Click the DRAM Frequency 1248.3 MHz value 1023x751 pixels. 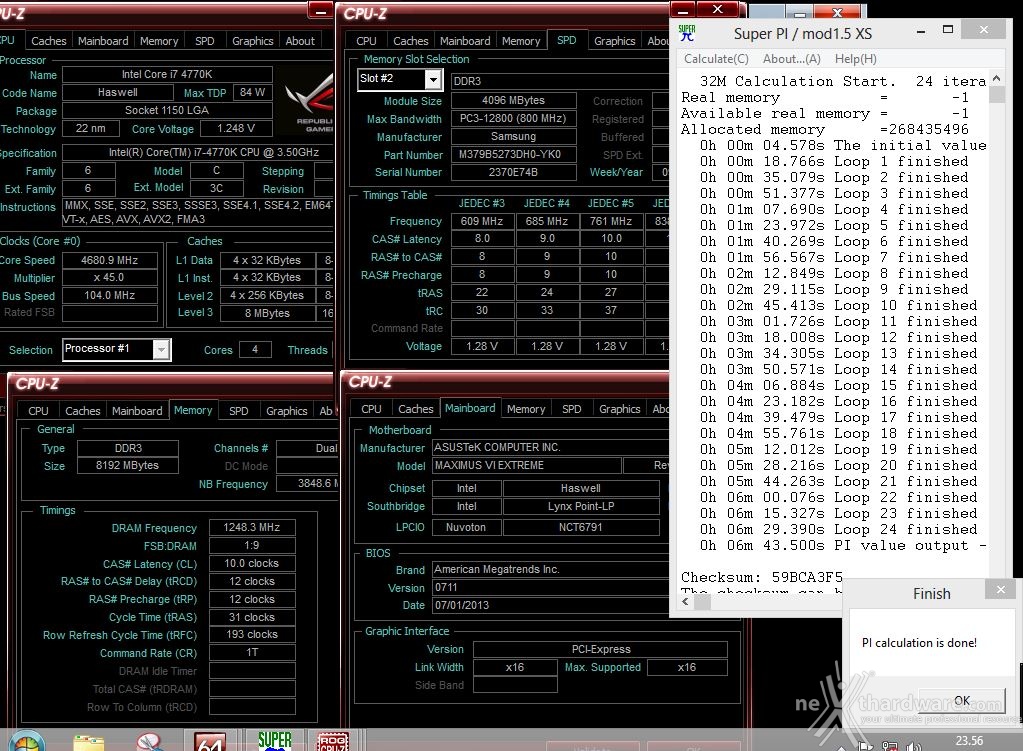[252, 527]
